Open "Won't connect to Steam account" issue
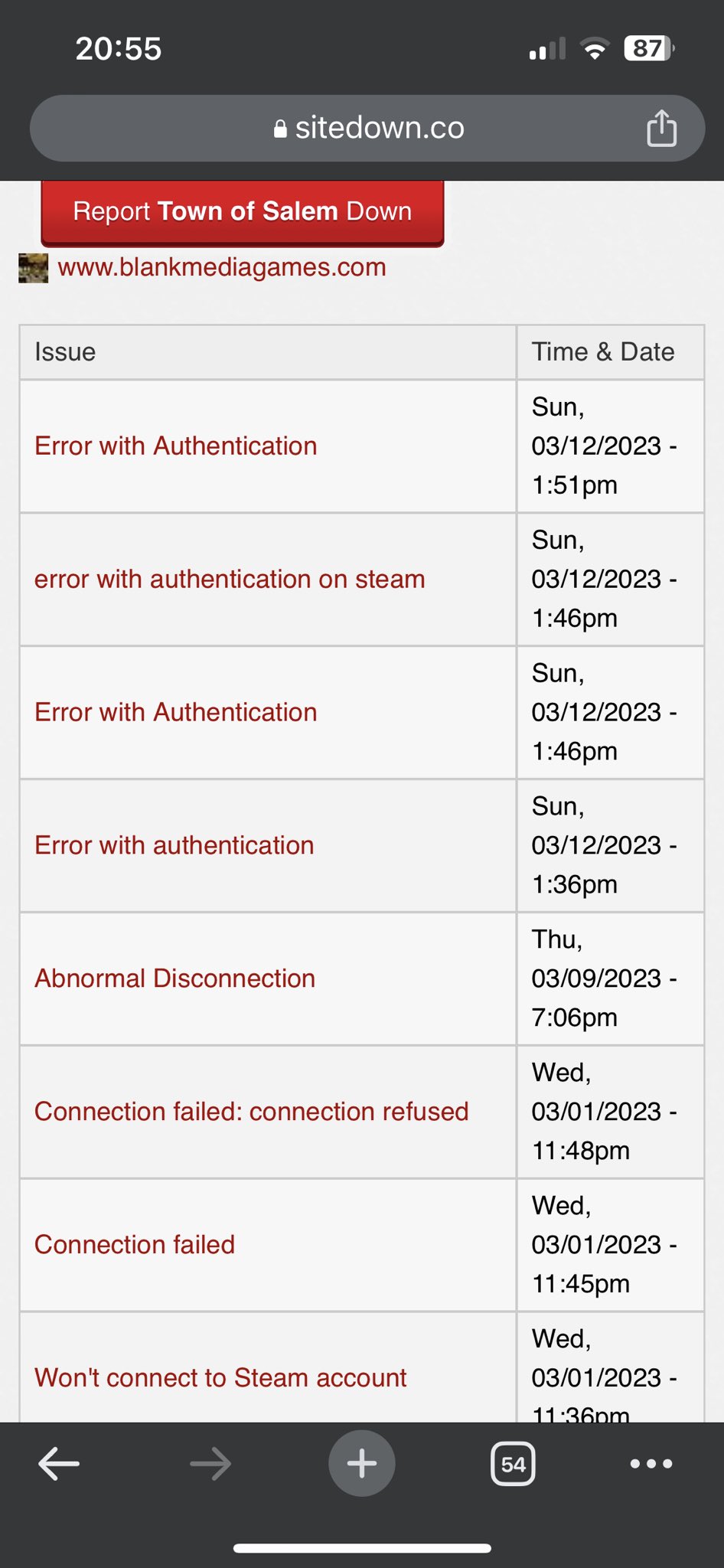The height and width of the screenshot is (1568, 724). click(x=220, y=1378)
